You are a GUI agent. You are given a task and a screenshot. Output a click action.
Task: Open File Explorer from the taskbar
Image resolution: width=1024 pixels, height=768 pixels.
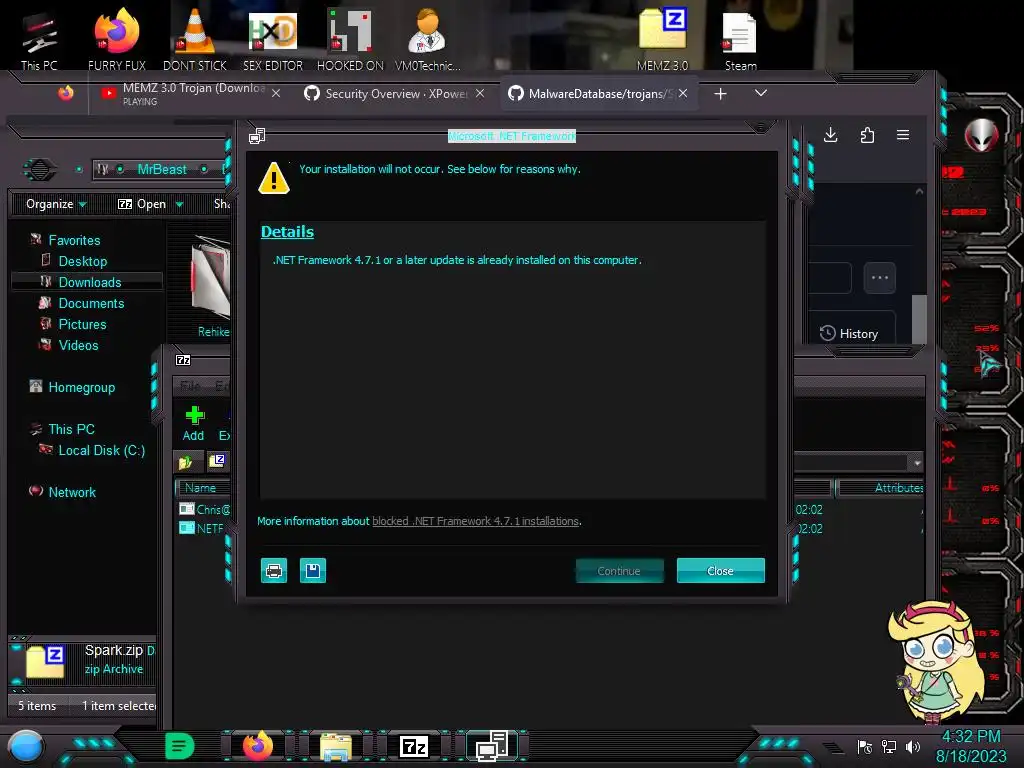pos(336,746)
